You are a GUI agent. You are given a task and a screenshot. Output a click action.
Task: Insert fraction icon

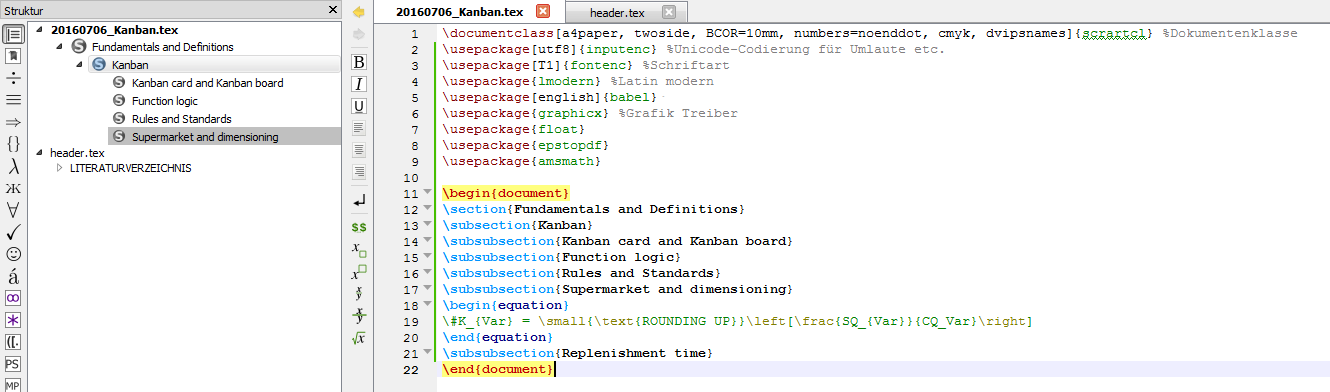(x=359, y=294)
